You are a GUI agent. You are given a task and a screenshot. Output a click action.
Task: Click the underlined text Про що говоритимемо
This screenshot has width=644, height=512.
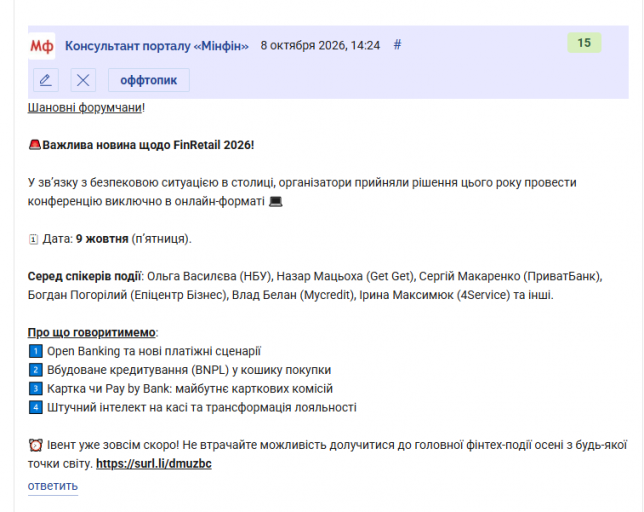[x=92, y=333]
